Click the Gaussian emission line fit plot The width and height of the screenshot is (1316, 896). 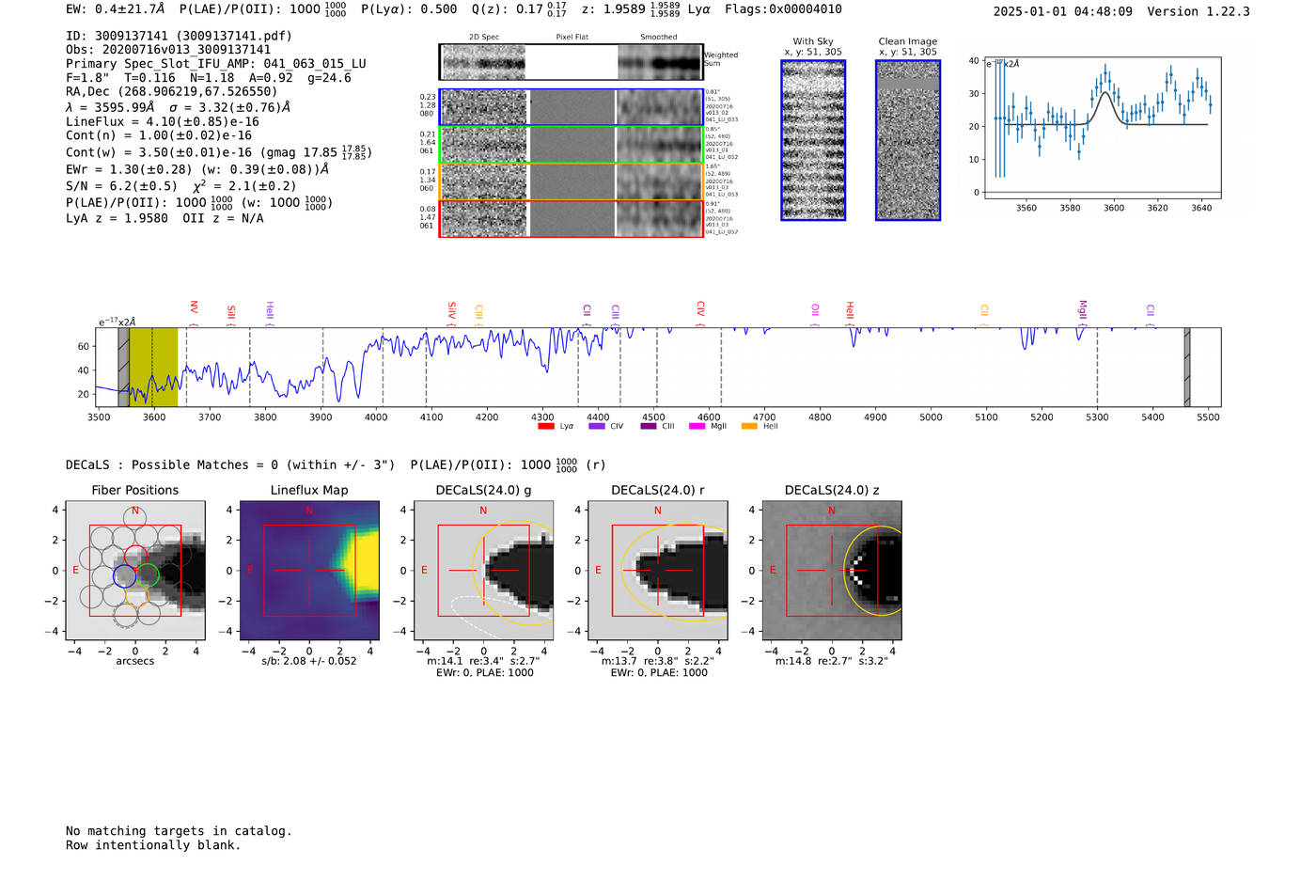(1102, 128)
